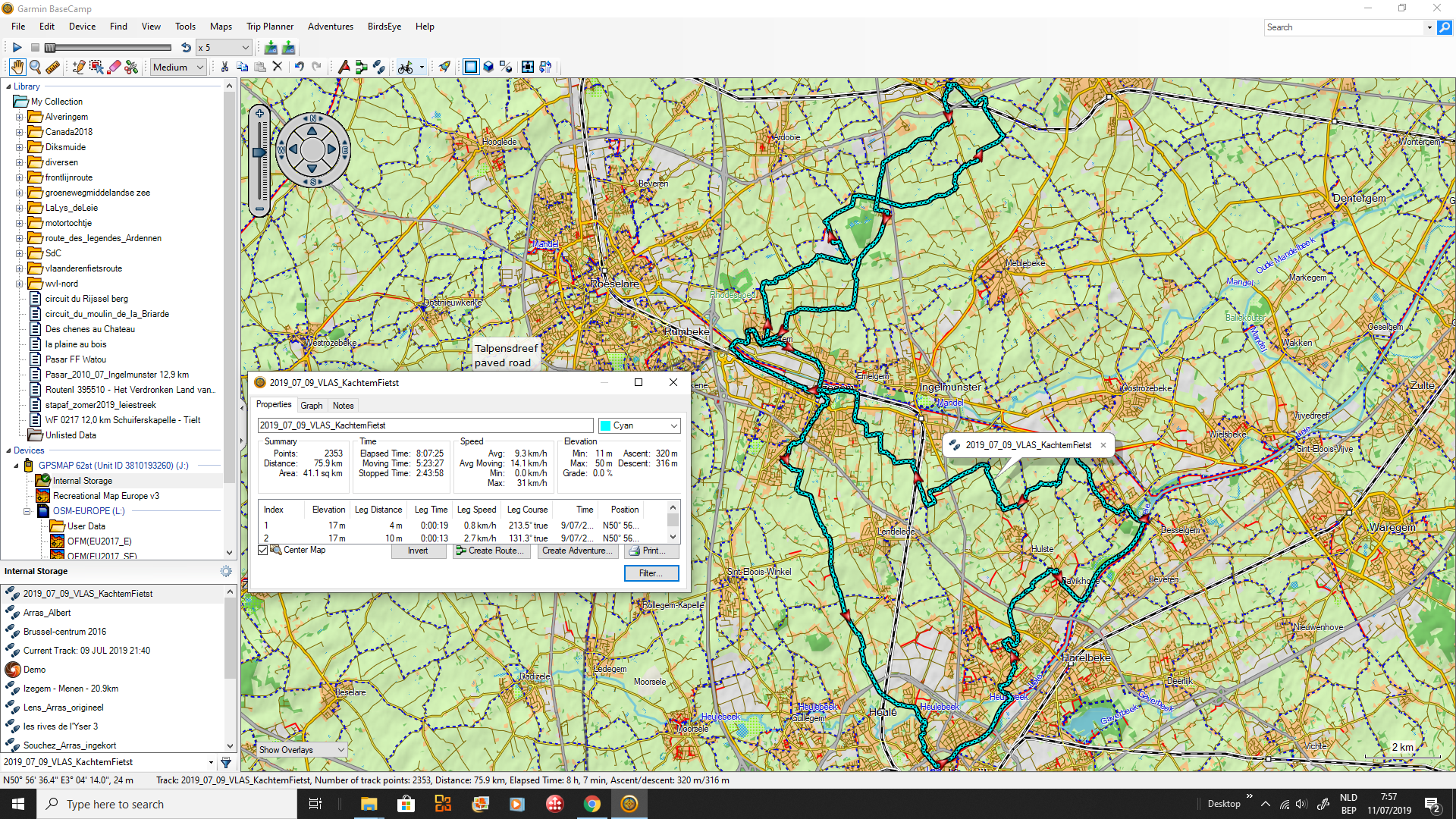Switch to the Graph tab
Image resolution: width=1456 pixels, height=819 pixels.
[312, 406]
